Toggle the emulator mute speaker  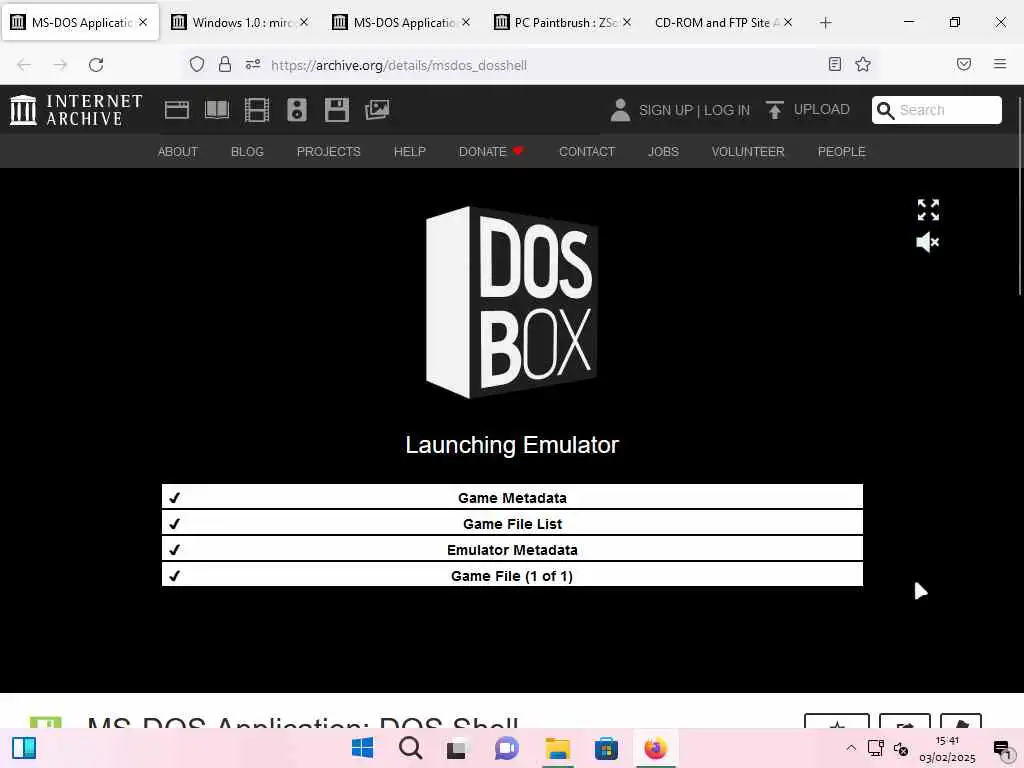[x=927, y=242]
